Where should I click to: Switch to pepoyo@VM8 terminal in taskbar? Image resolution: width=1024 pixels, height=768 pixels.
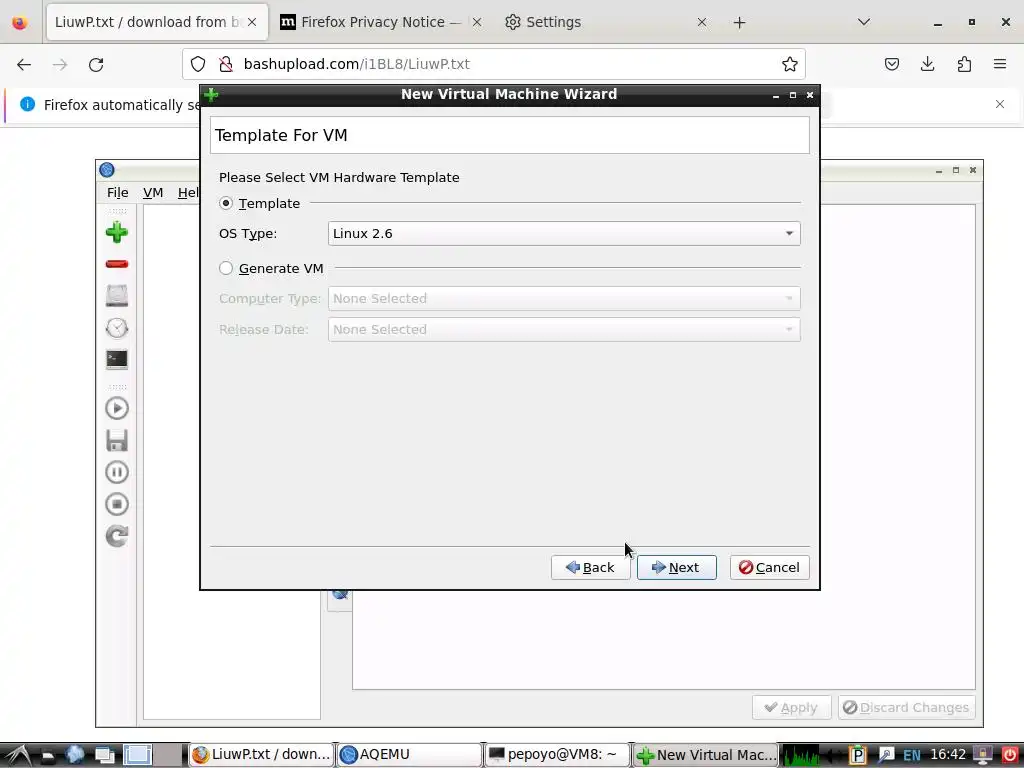coord(556,755)
